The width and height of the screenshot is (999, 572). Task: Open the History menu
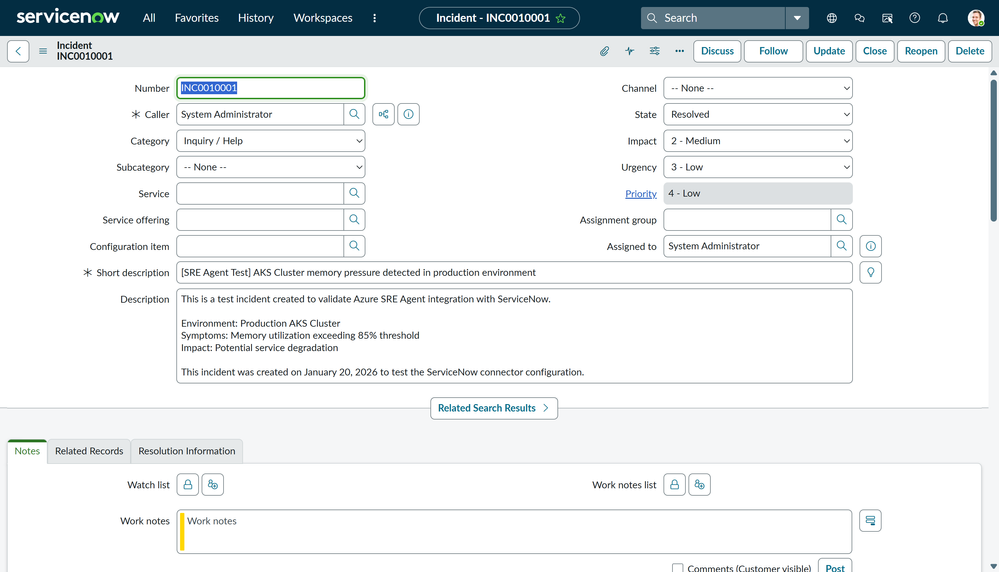click(x=255, y=18)
